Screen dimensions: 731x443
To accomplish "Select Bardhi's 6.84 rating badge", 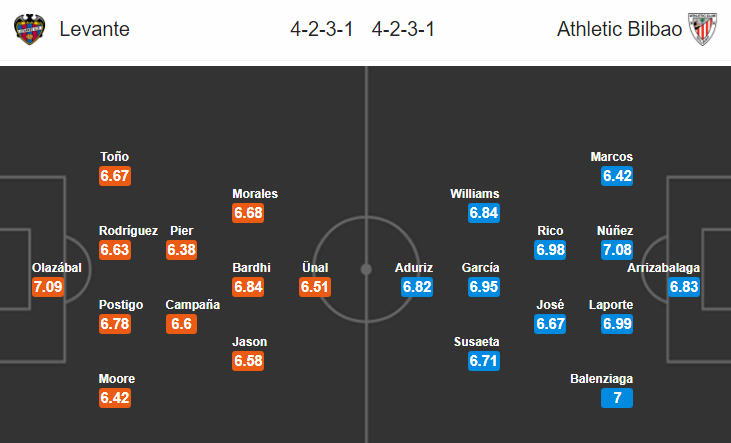I will [x=248, y=286].
